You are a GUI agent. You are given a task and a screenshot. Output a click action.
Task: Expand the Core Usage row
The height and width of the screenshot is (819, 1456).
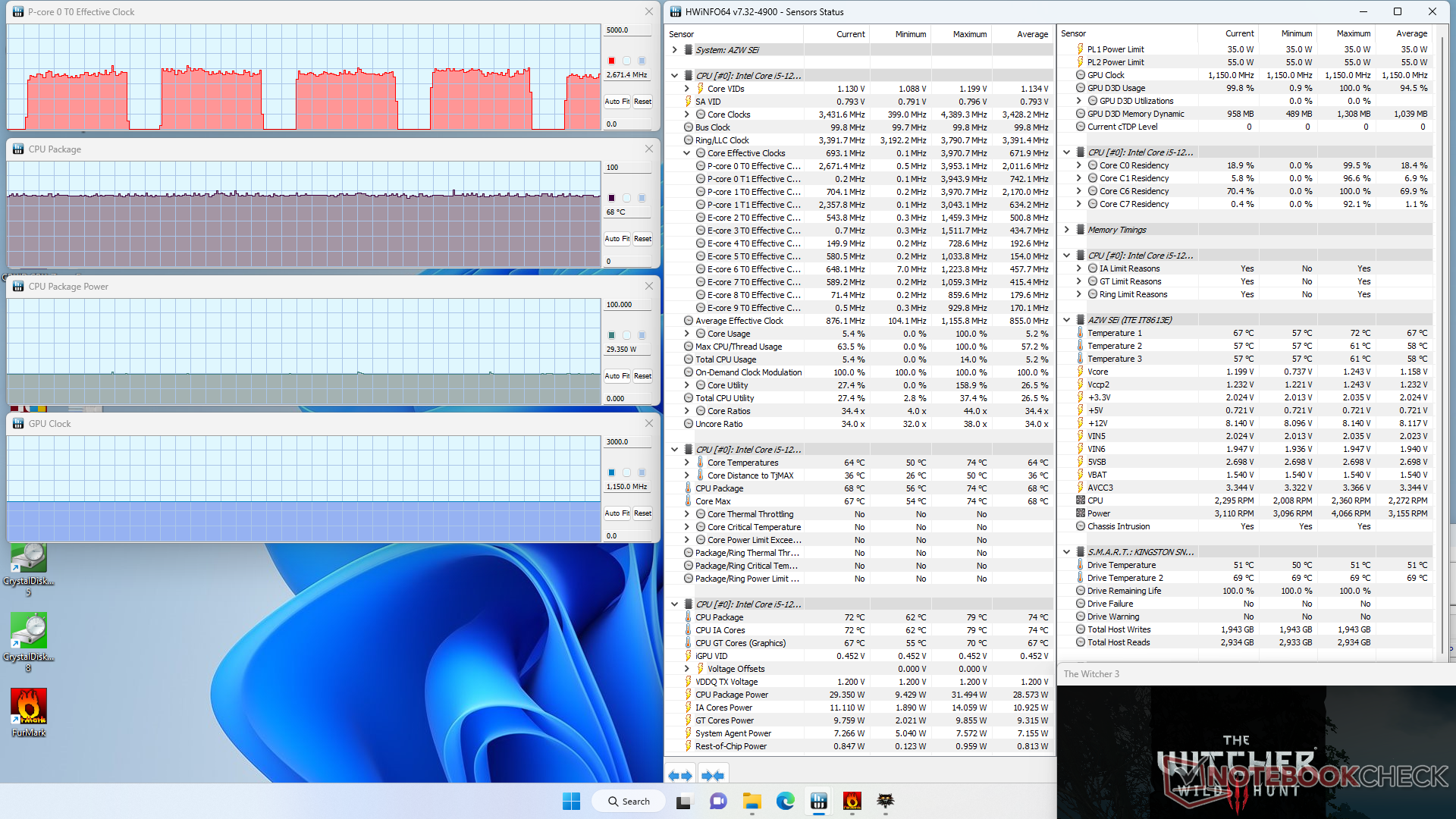click(687, 334)
